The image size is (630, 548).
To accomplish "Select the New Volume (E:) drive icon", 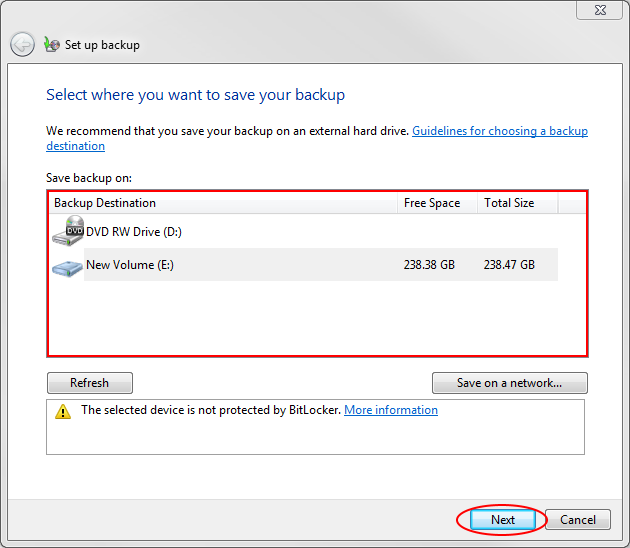I will 67,268.
